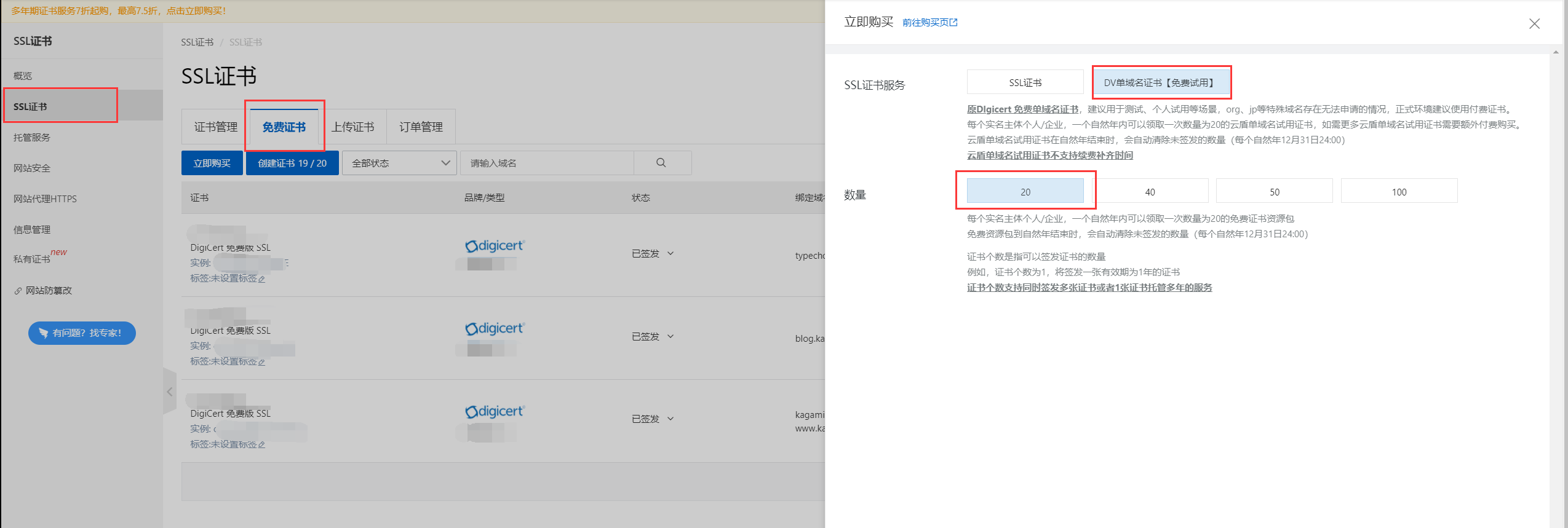Switch to the 上传证书 tab

(x=352, y=127)
